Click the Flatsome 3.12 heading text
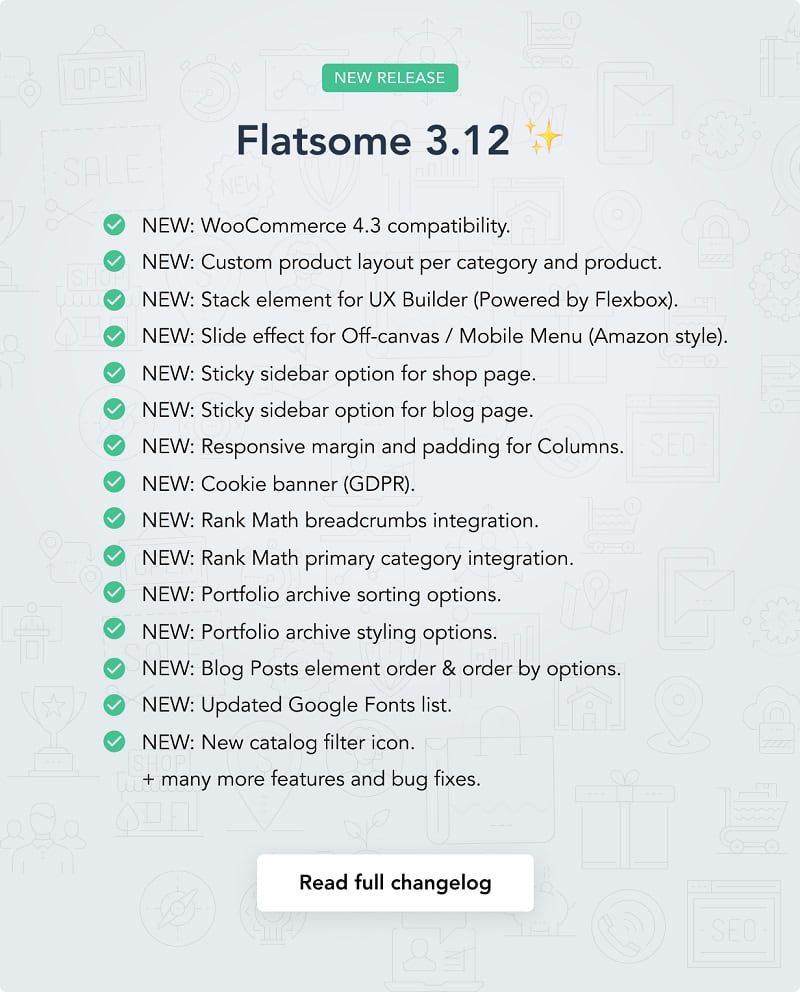Image resolution: width=800 pixels, height=992 pixels. (x=373, y=141)
